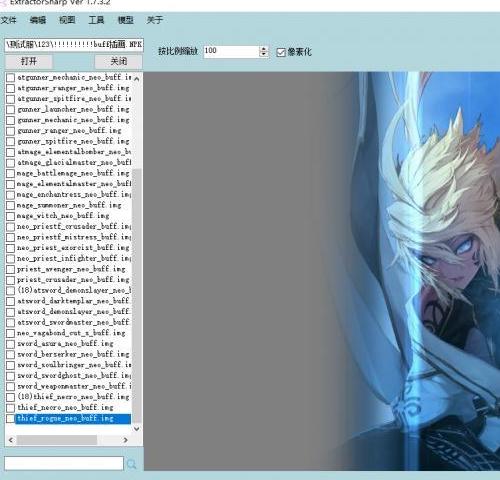This screenshot has width=500, height=480.
Task: Select gunner_spitfire_neo_buff.img entry
Action: click(x=73, y=141)
